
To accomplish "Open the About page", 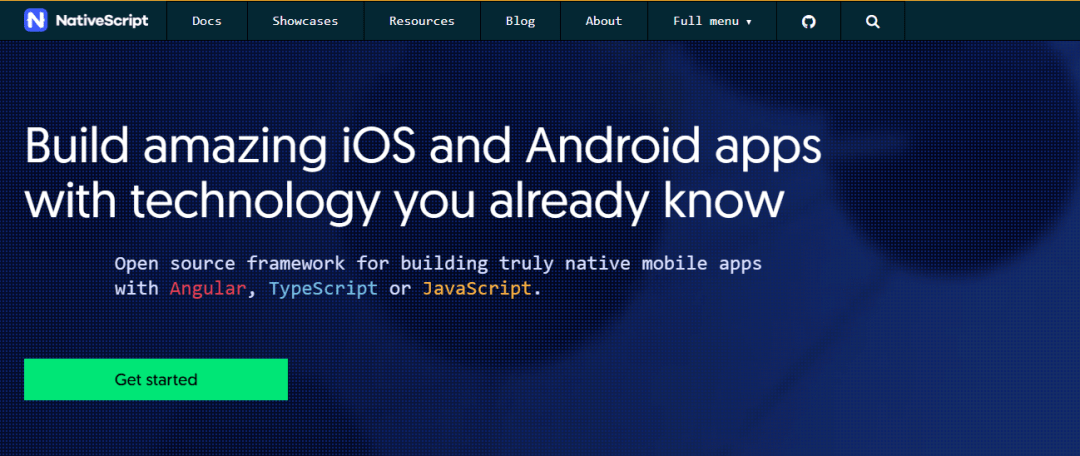I will tap(604, 21).
